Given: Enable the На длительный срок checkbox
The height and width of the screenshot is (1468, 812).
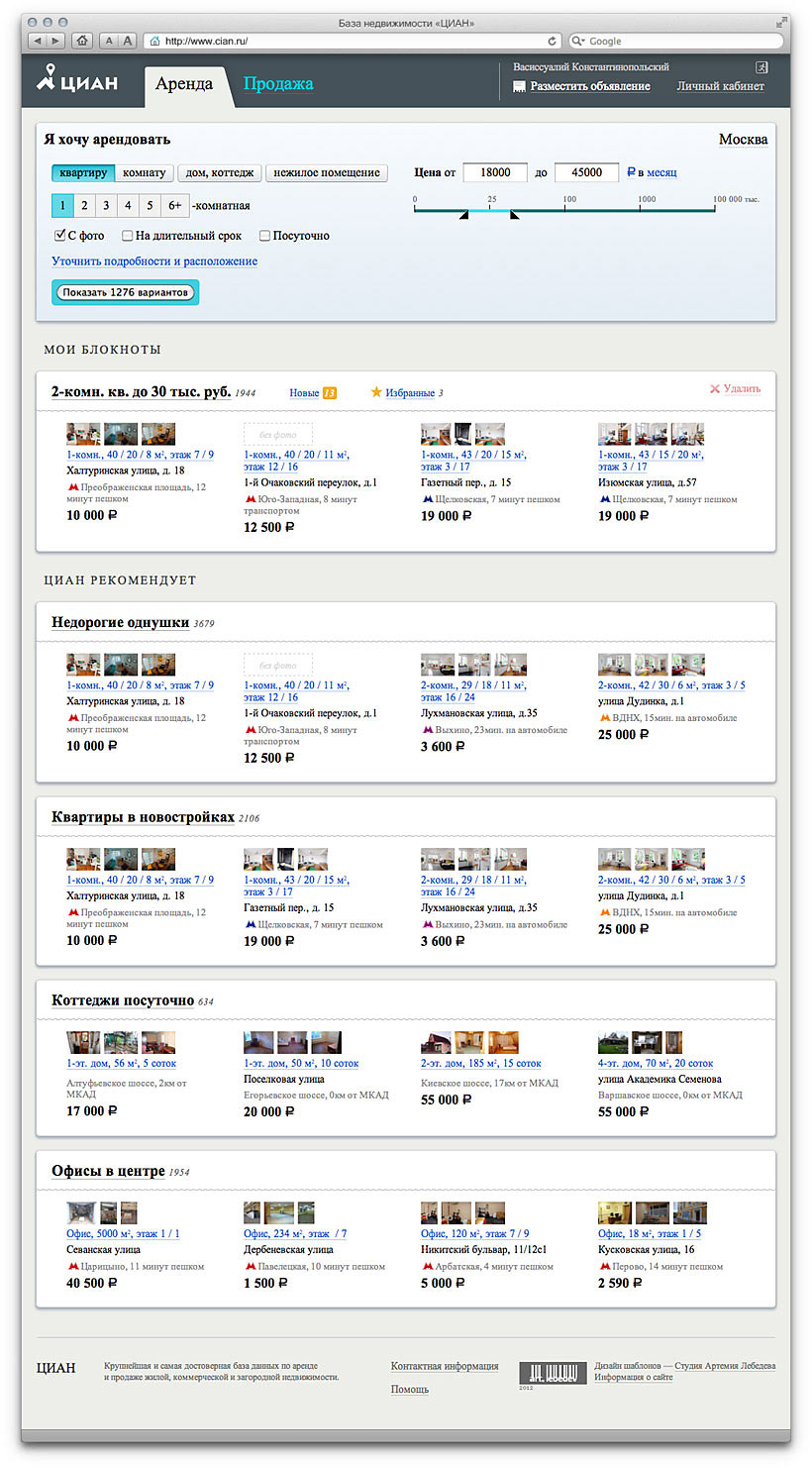Looking at the screenshot, I should pyautogui.click(x=128, y=236).
